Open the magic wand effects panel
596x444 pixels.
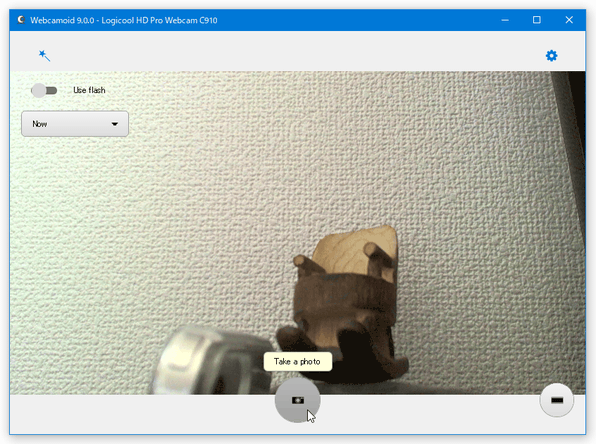pyautogui.click(x=44, y=56)
